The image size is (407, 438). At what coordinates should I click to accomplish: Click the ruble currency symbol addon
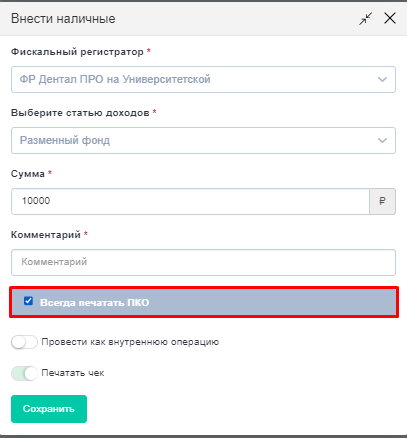[382, 201]
